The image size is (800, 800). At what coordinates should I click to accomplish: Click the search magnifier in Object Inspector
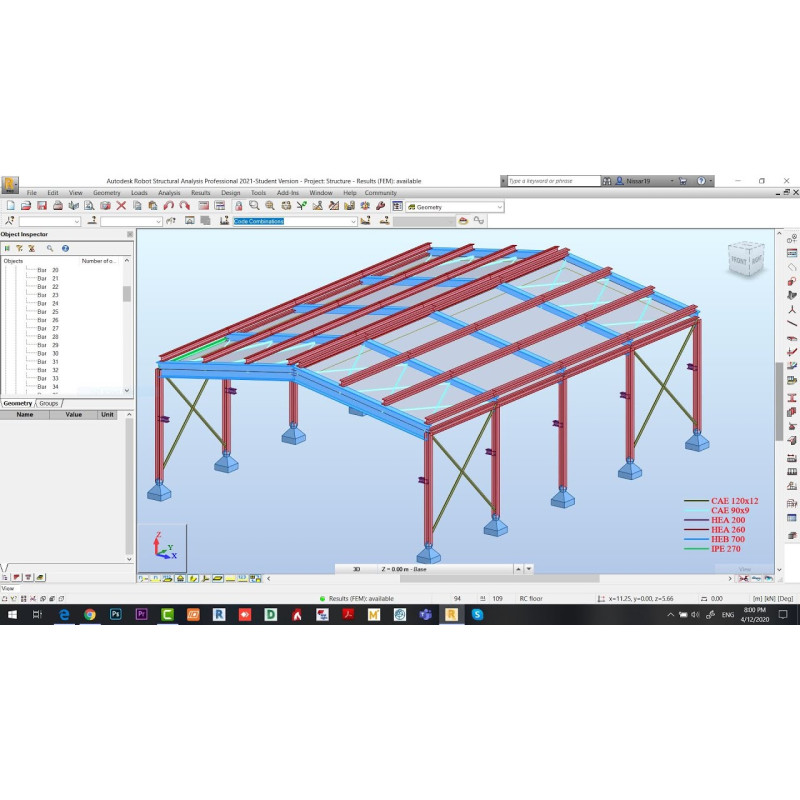click(49, 248)
